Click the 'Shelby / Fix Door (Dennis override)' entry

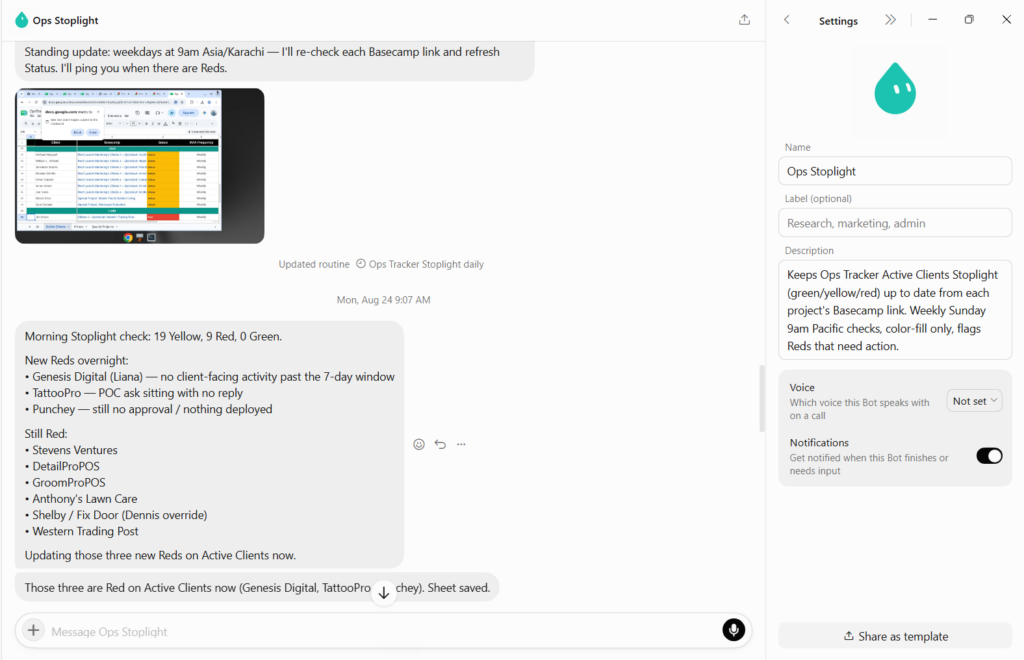pyautogui.click(x=120, y=515)
